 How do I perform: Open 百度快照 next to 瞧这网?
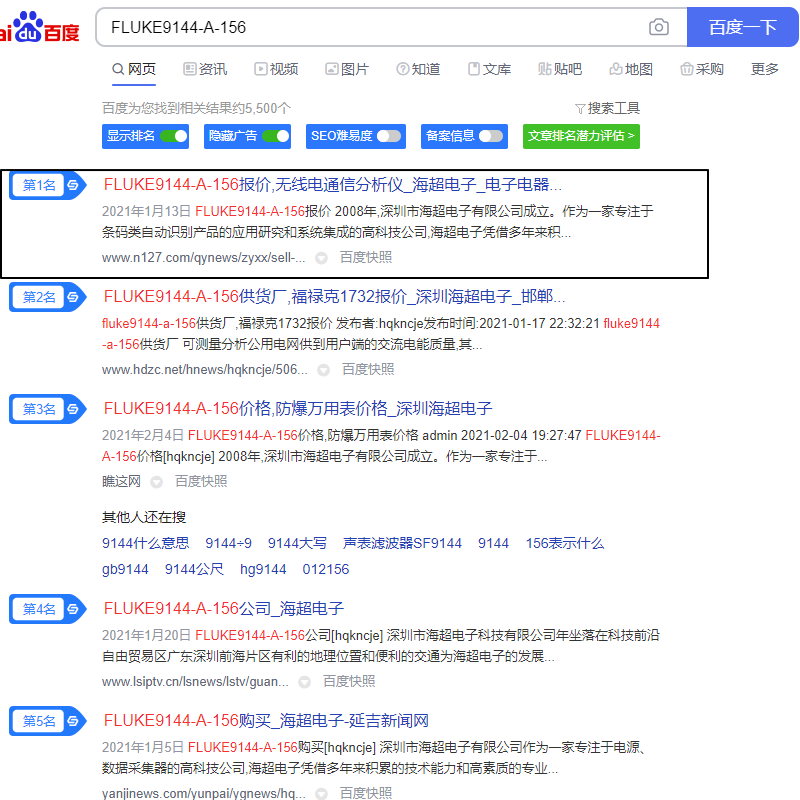tap(201, 482)
